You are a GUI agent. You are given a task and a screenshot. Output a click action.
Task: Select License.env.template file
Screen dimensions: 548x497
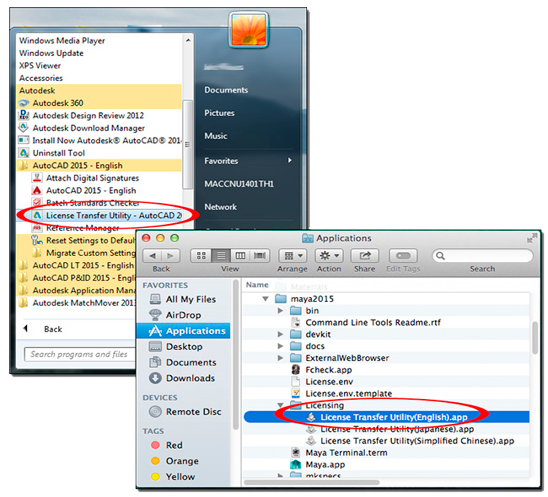pos(341,394)
